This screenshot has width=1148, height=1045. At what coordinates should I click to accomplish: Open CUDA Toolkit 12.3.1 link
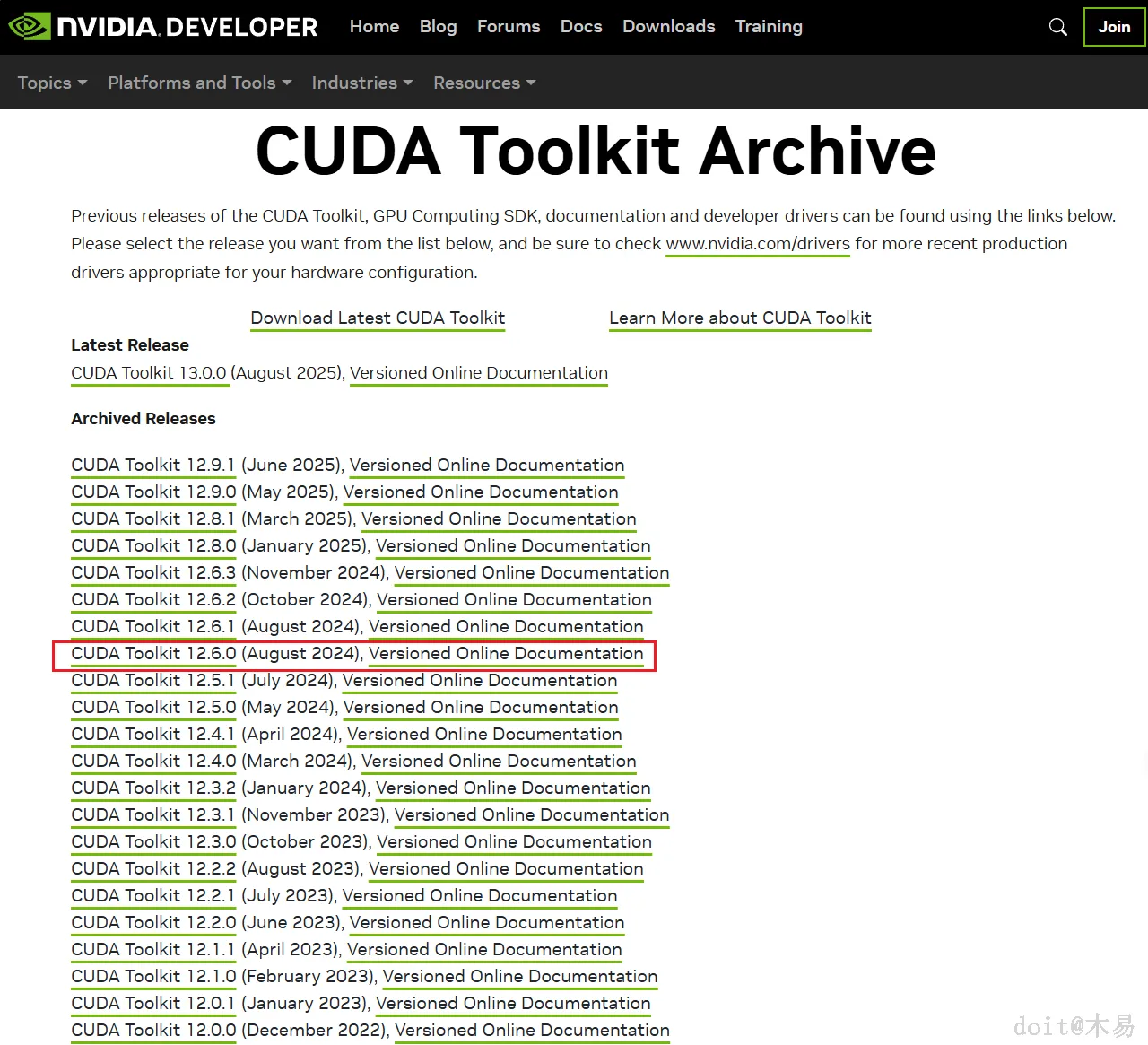[x=153, y=815]
